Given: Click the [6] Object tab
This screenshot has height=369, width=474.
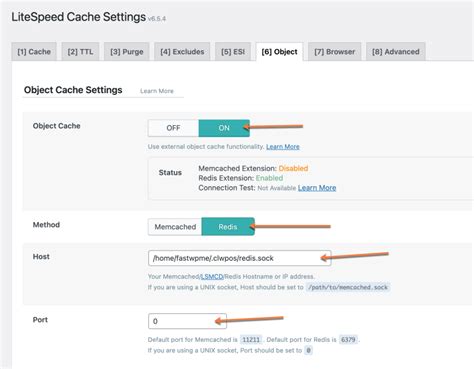Looking at the screenshot, I should pyautogui.click(x=279, y=52).
